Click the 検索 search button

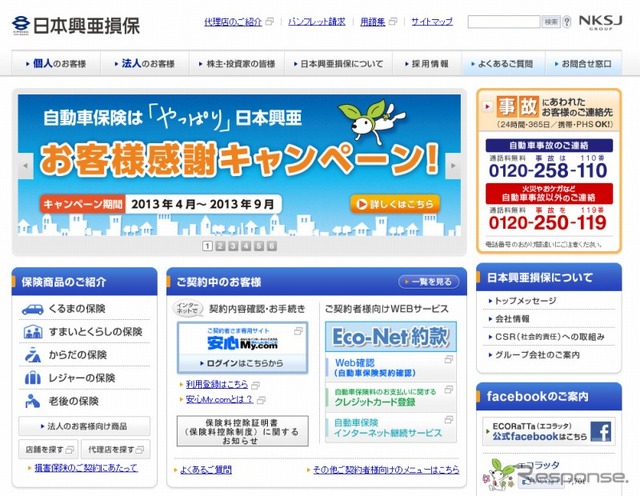[x=551, y=22]
